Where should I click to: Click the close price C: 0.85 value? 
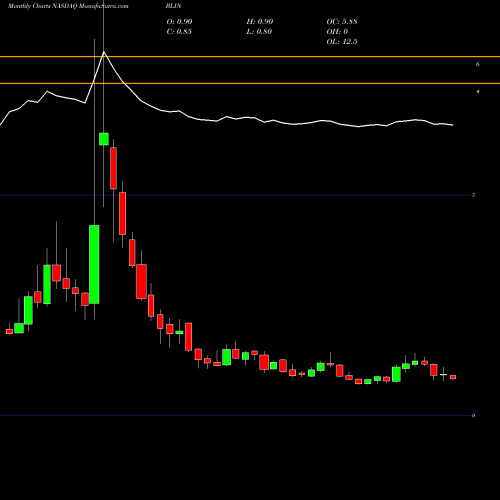[179, 32]
